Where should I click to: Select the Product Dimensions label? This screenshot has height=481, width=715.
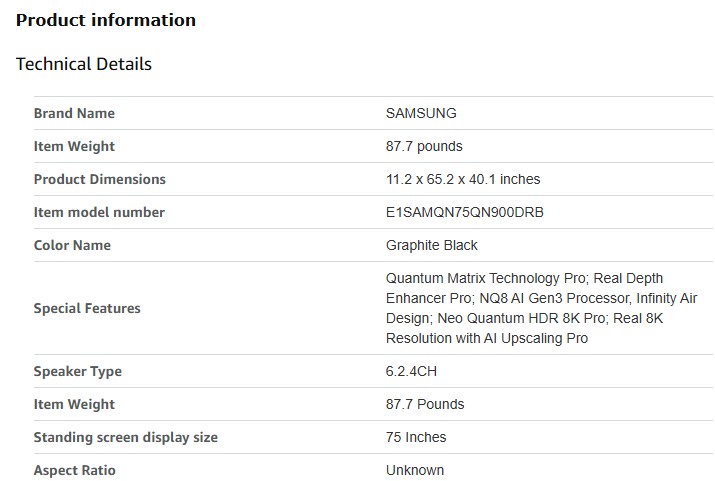coord(100,180)
